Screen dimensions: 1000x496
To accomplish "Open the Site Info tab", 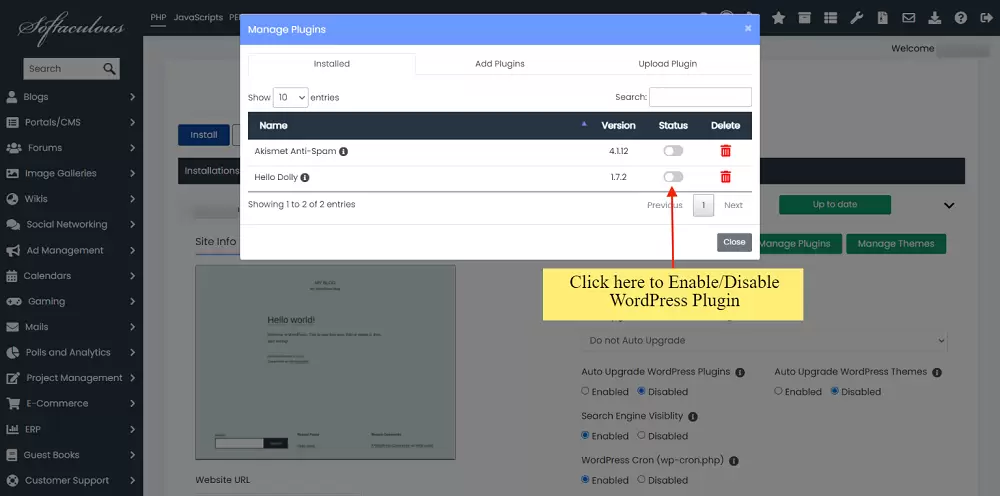I will [216, 242].
